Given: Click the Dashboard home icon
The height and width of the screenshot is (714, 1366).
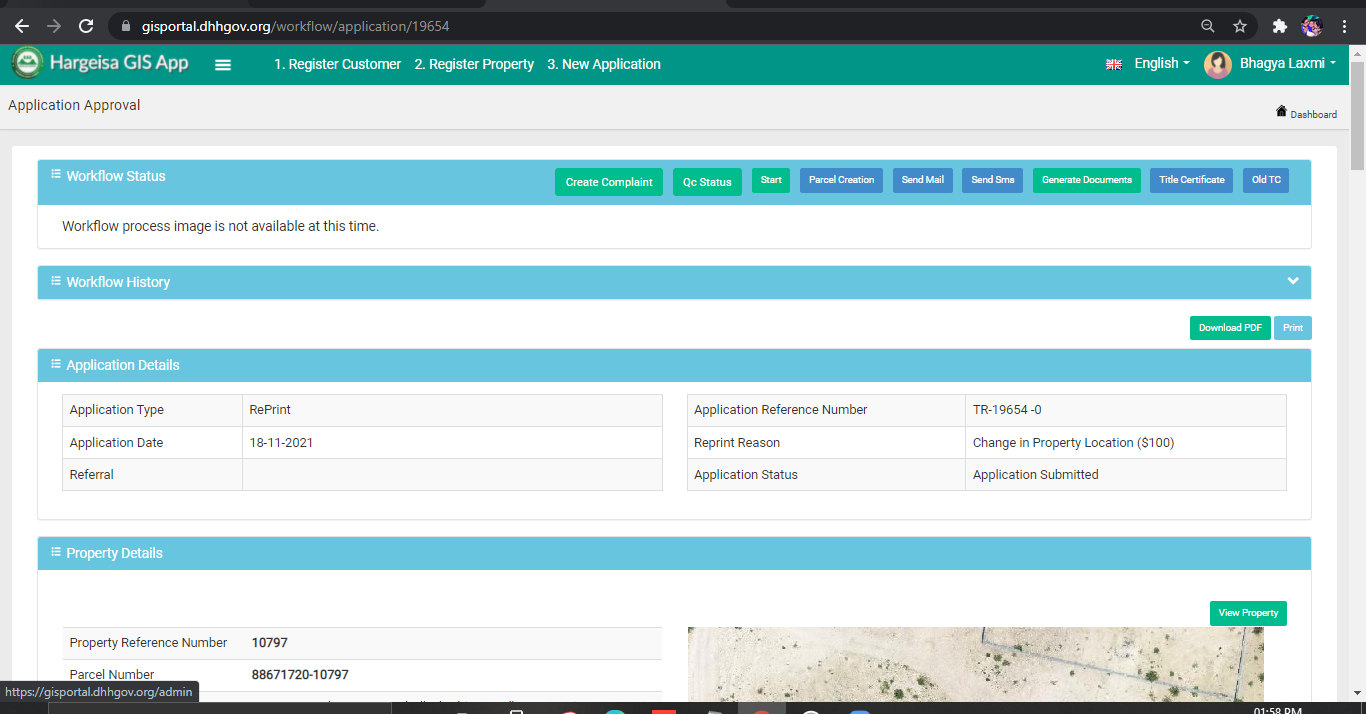Looking at the screenshot, I should pos(1281,111).
